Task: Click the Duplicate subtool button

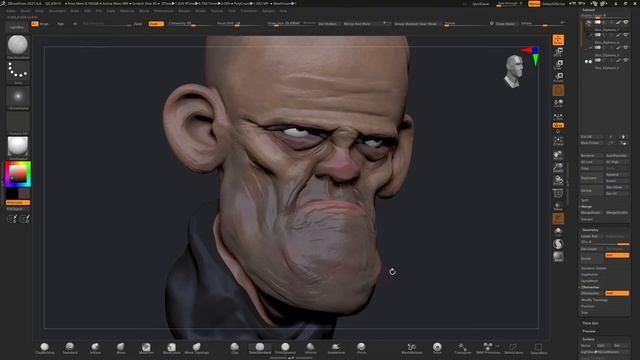Action: [x=591, y=178]
